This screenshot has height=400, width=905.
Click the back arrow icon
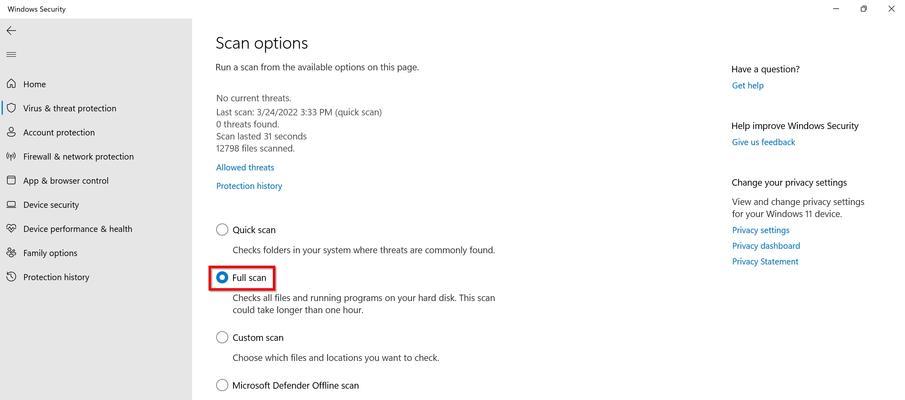click(12, 31)
